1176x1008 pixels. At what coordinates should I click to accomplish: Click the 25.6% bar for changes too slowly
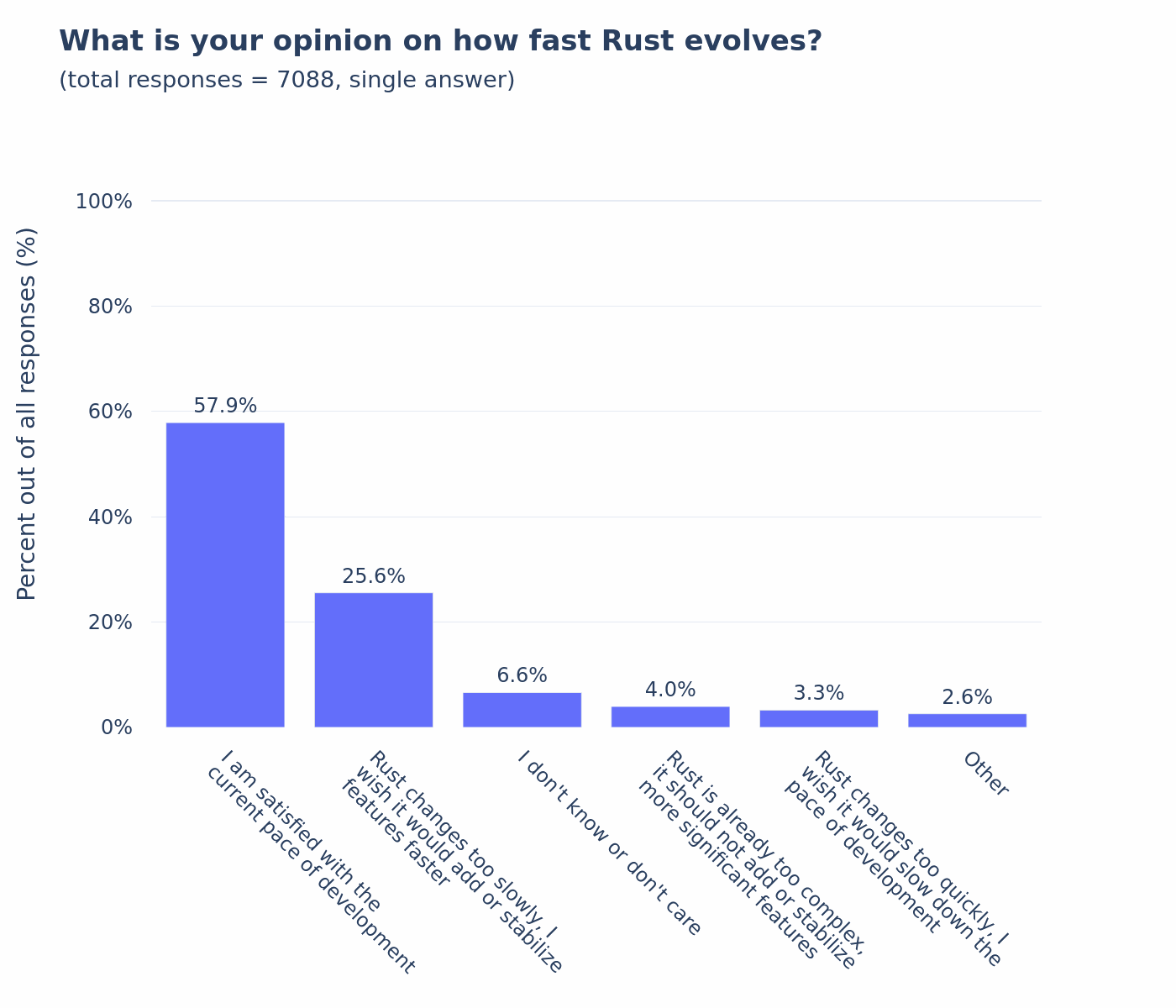[x=374, y=659]
